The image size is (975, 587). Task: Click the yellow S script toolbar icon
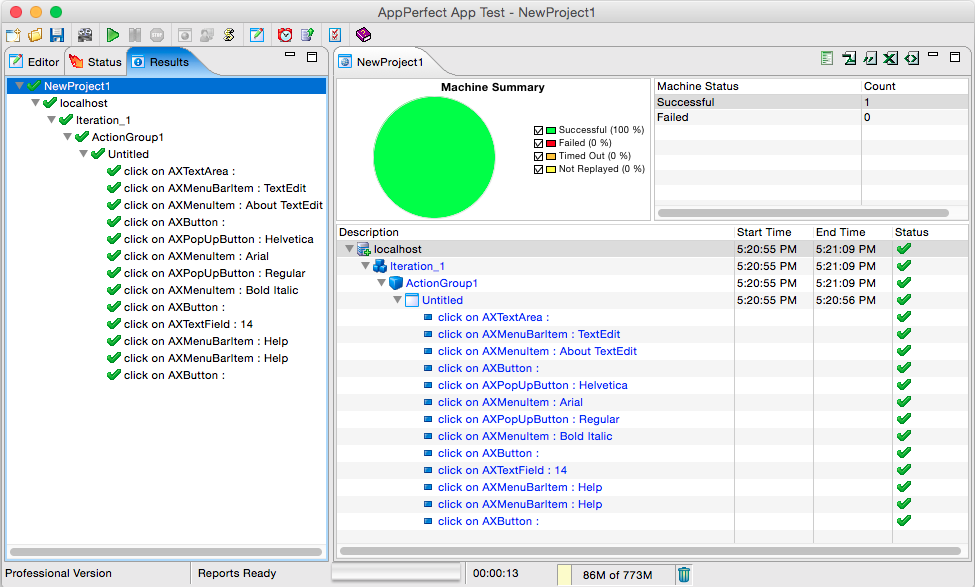229,35
